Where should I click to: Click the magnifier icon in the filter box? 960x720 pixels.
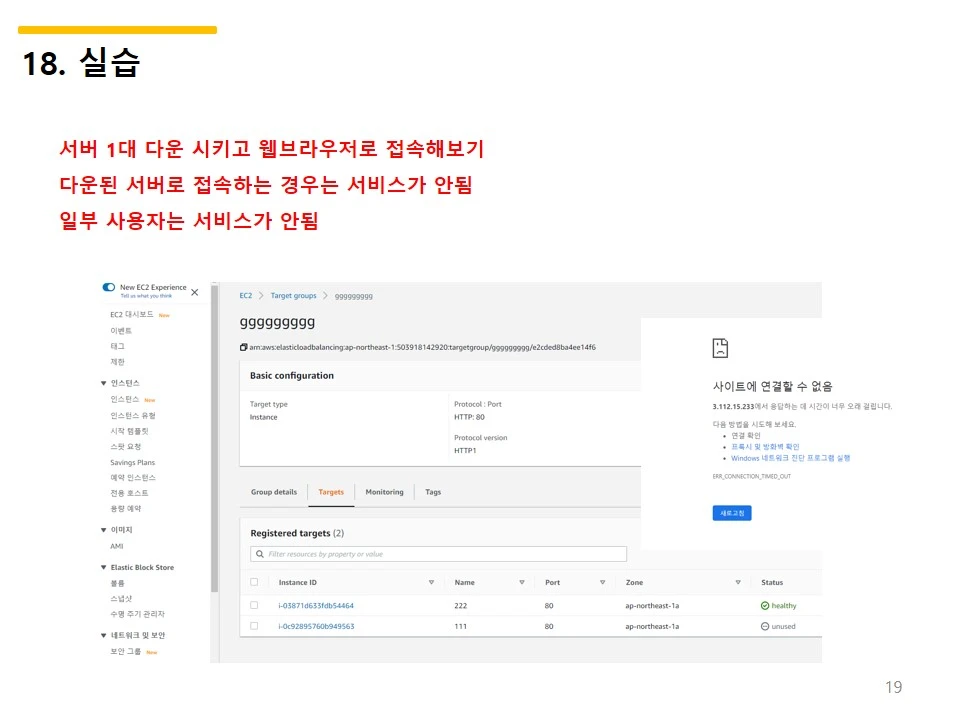[x=257, y=554]
